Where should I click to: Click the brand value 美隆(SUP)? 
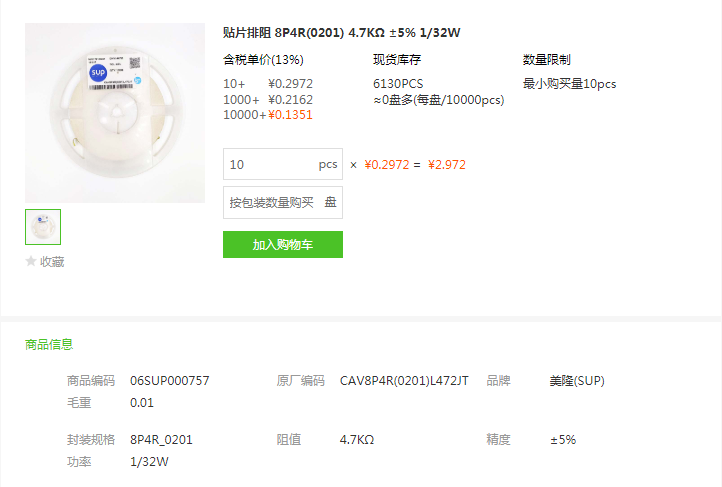click(x=577, y=381)
